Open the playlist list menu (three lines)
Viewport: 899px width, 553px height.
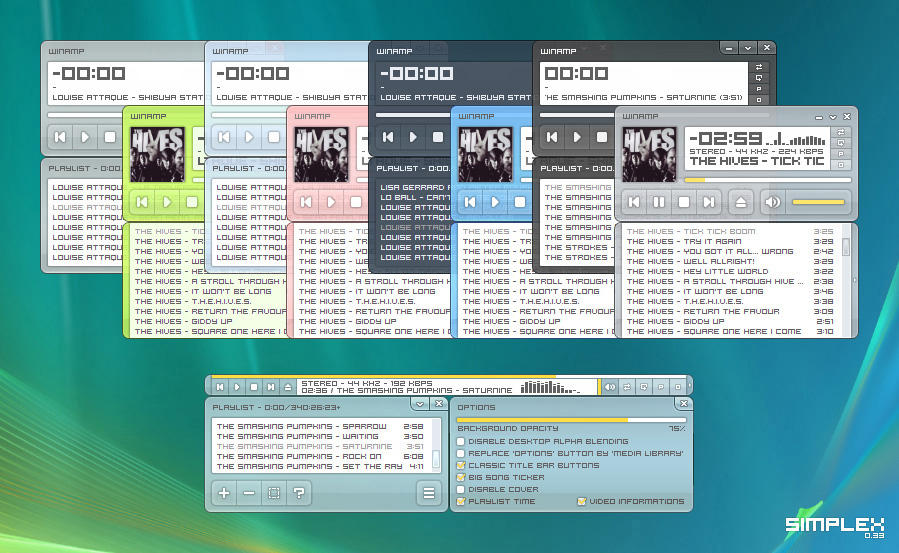pos(429,493)
